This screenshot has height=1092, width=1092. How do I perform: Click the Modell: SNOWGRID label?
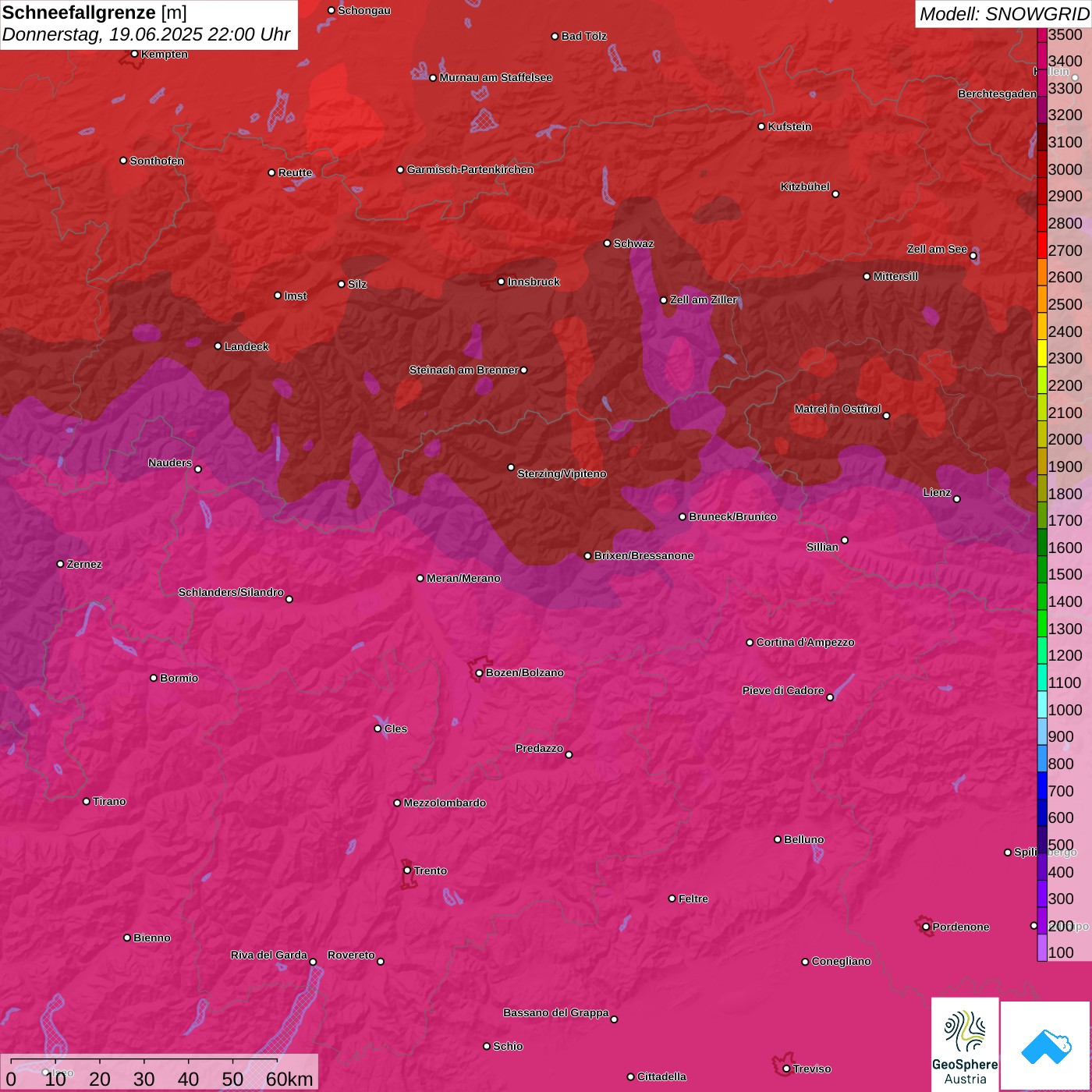[x=1004, y=13]
